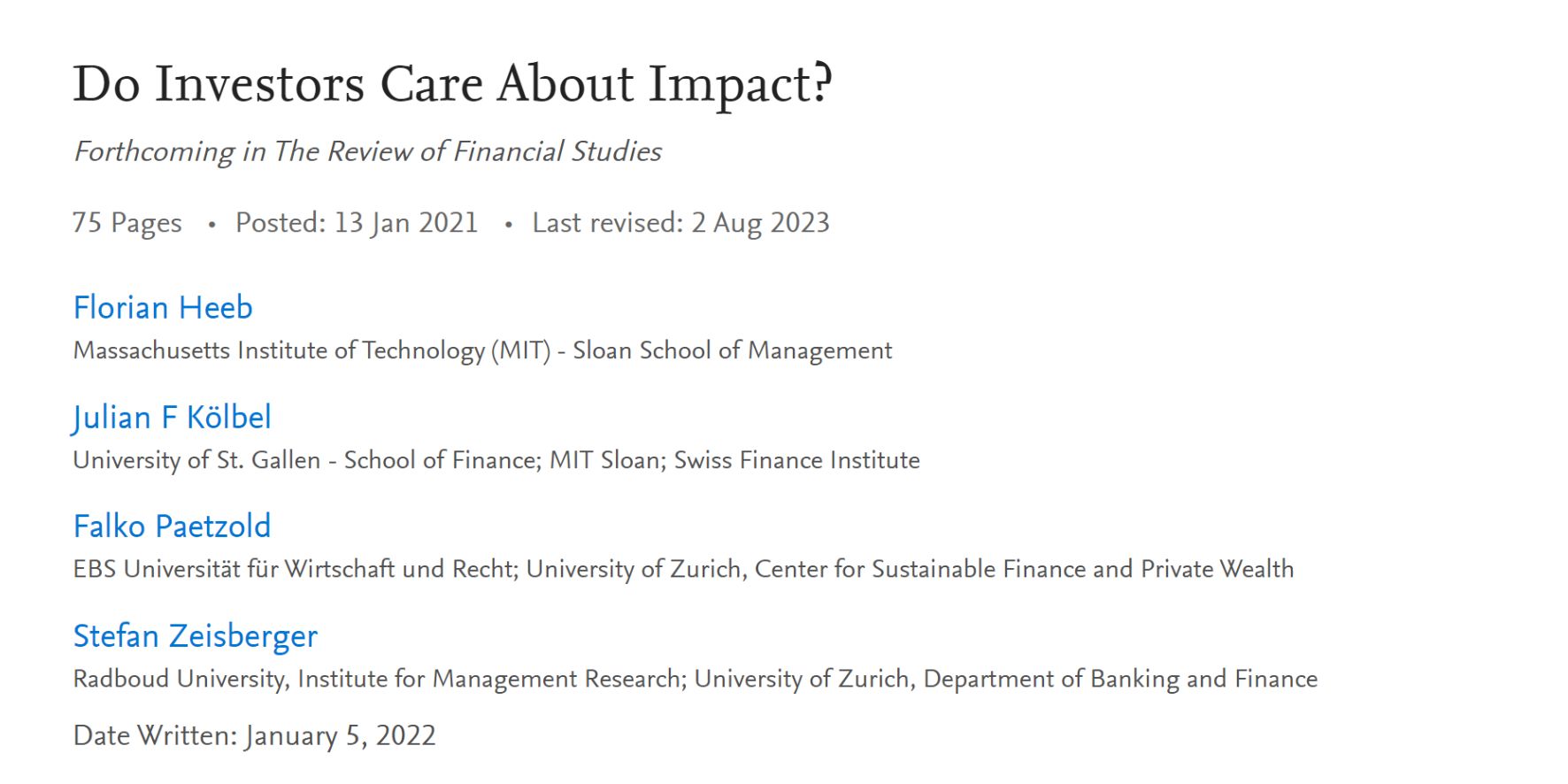Follow the Stefan Zeisberger author link

[x=195, y=636]
